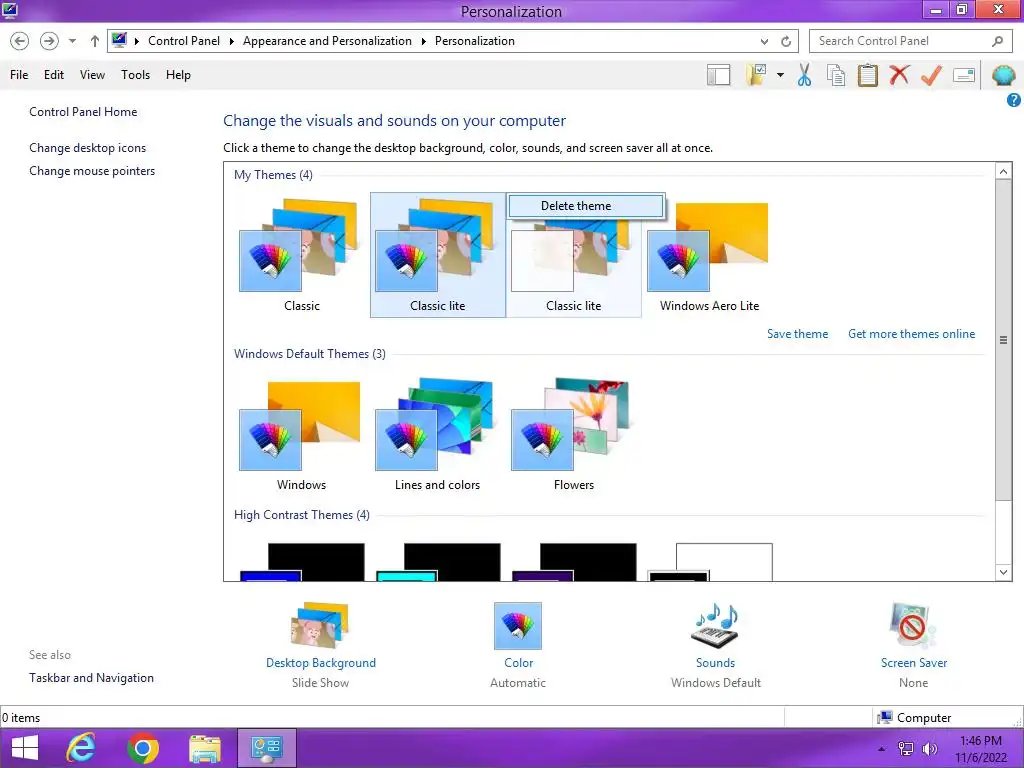Click the Color fan icon at bottom
This screenshot has height=768, width=1024.
(x=518, y=626)
